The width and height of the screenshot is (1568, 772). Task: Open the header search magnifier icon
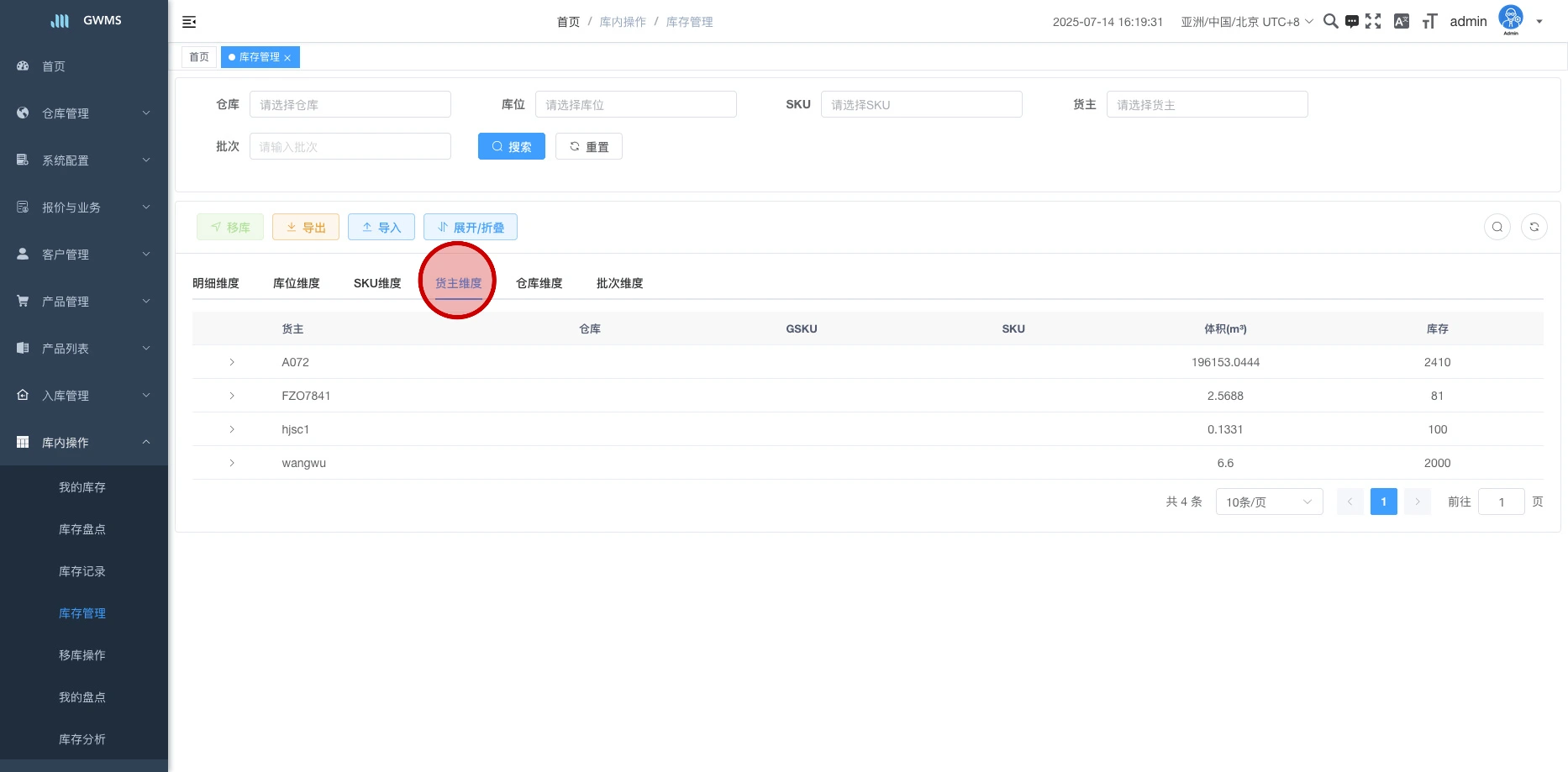coord(1330,22)
